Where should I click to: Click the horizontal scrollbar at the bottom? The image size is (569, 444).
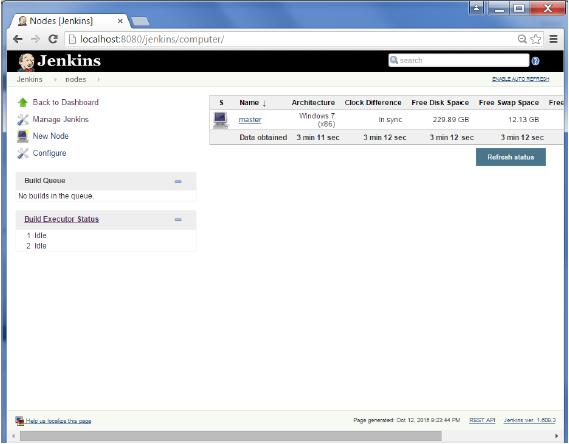coord(231,436)
